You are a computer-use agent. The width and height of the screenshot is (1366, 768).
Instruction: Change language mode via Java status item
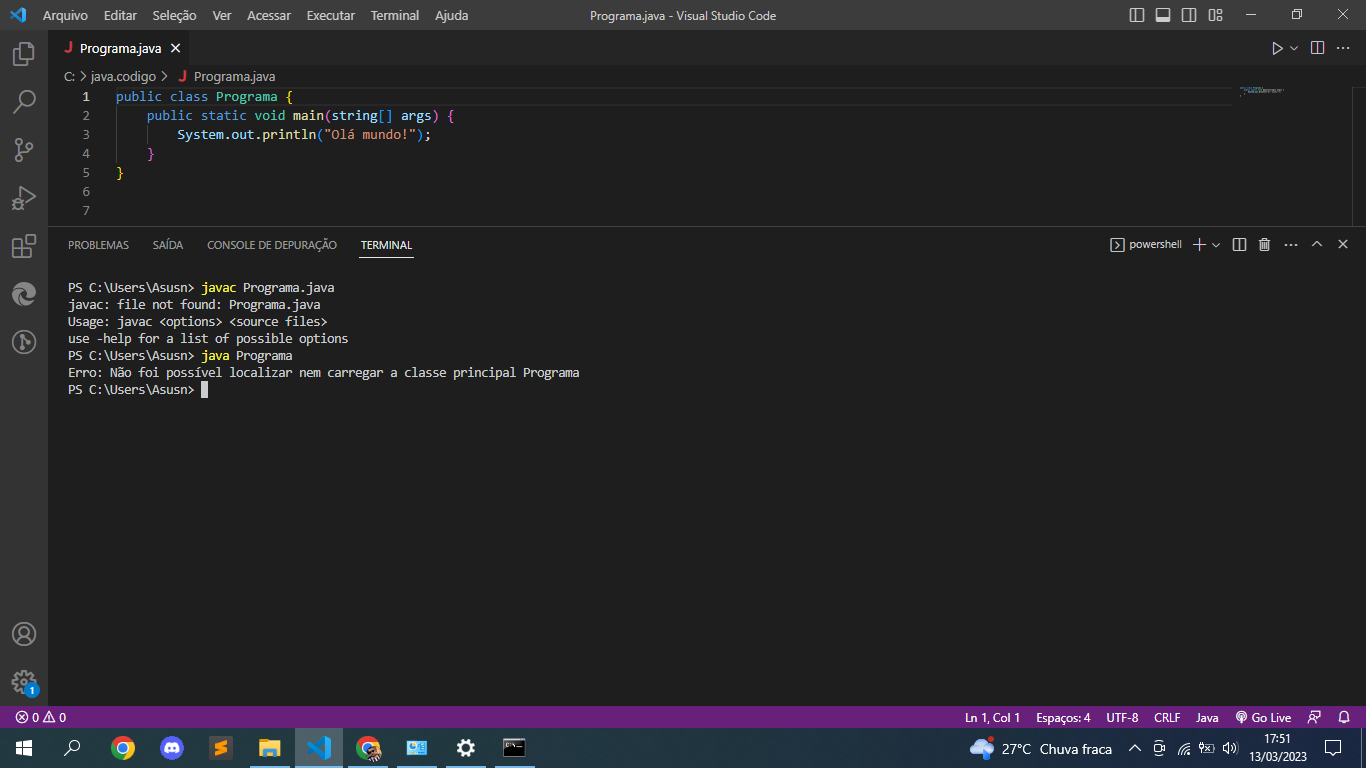tap(1207, 717)
